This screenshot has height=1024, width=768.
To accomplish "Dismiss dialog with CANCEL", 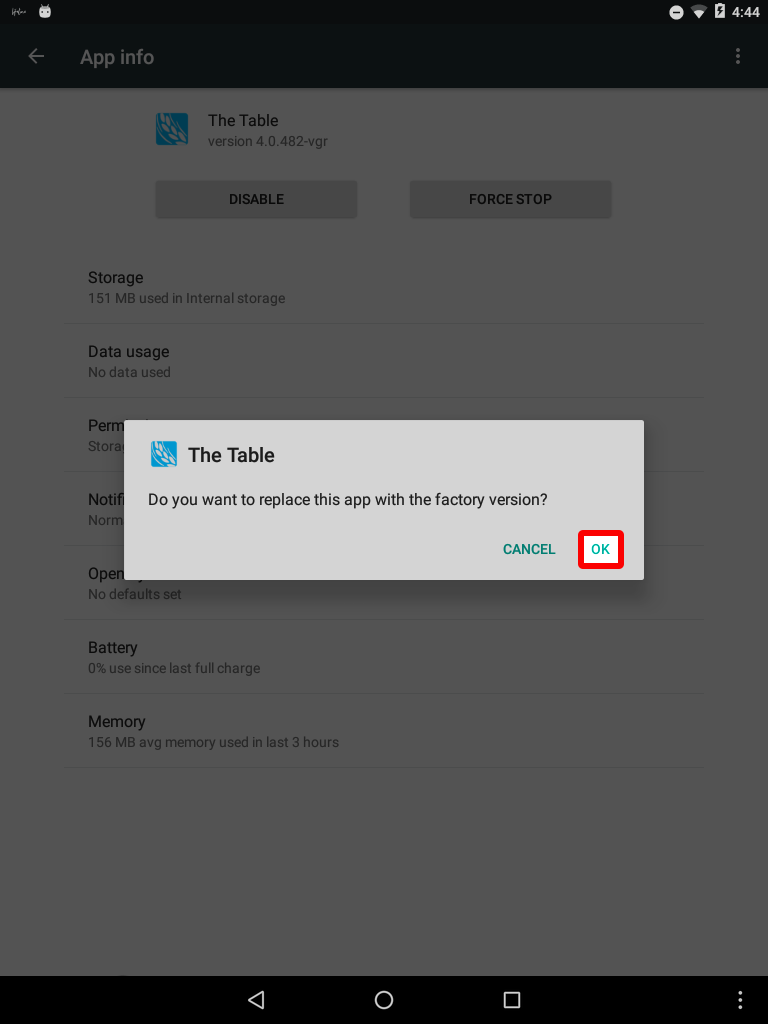I will coord(529,549).
